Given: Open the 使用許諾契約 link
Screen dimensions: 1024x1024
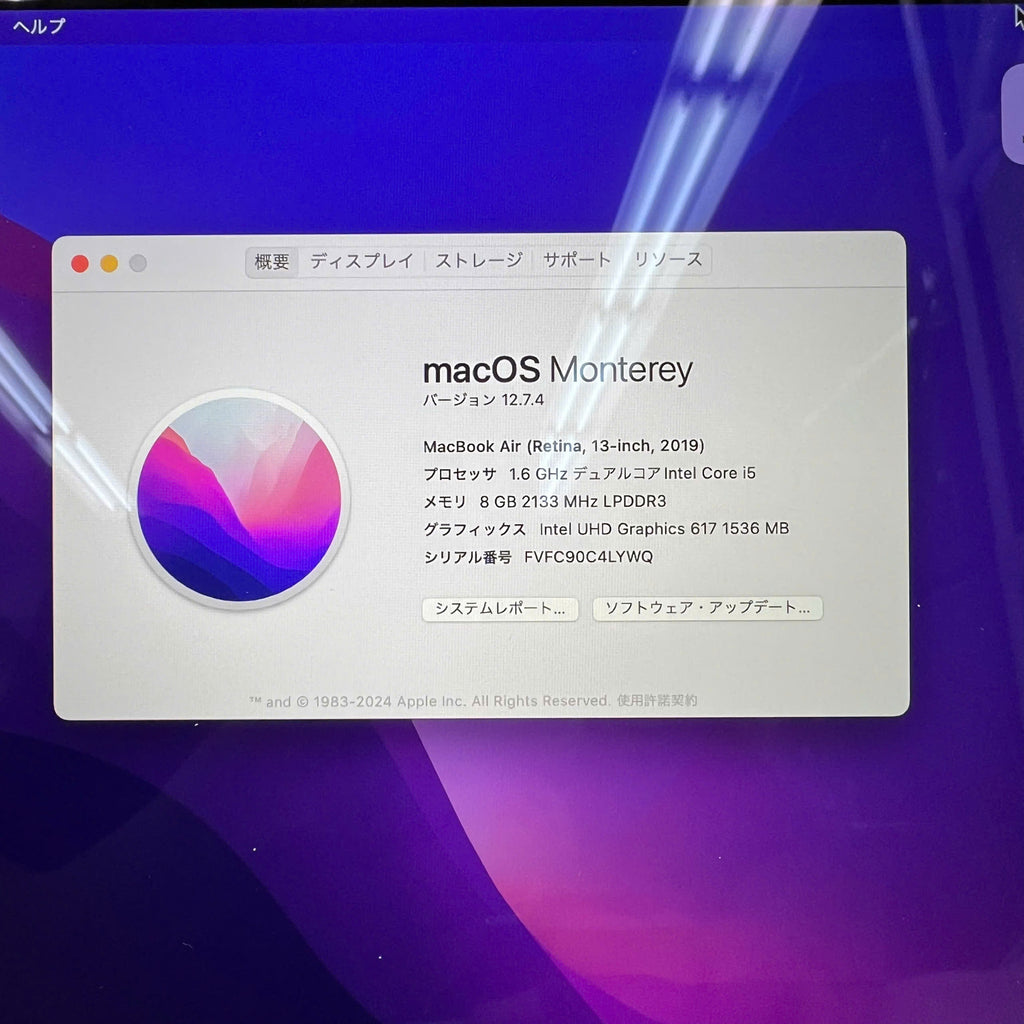Looking at the screenshot, I should pos(657,701).
